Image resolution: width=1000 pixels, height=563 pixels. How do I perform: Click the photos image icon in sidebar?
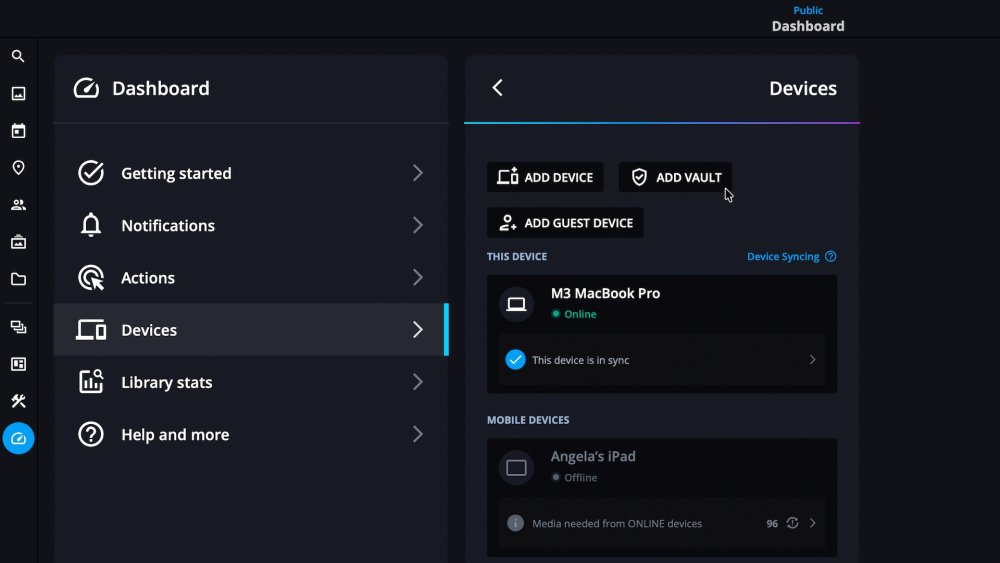click(18, 94)
